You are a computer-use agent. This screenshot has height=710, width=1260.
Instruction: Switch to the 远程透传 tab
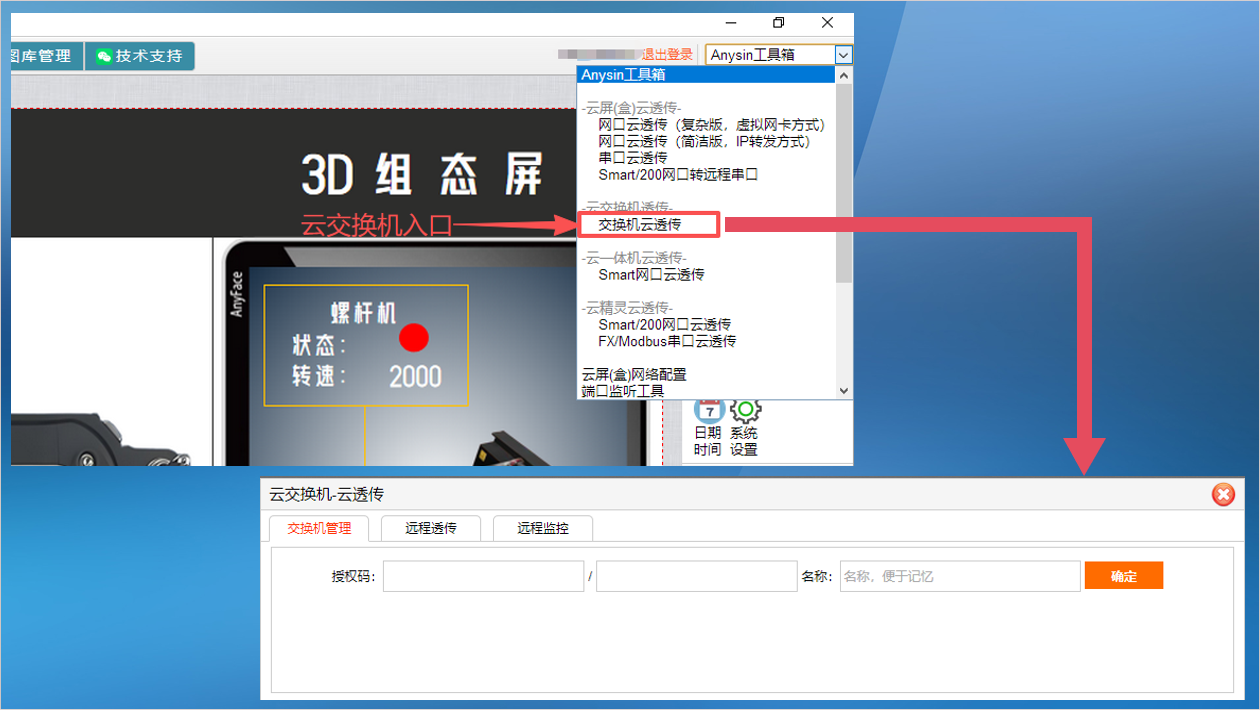tap(431, 528)
